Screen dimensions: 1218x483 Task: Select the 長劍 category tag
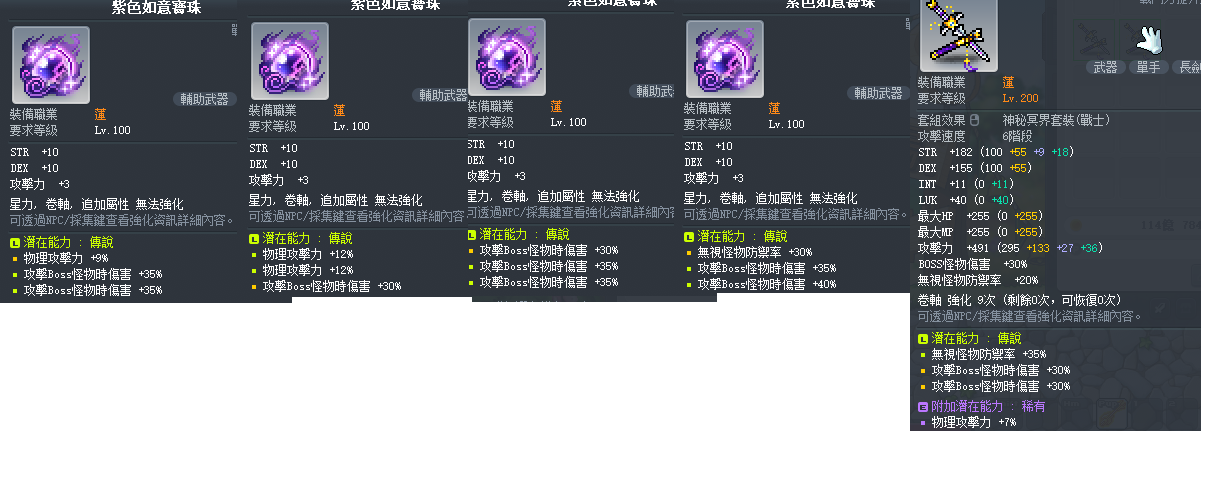tap(1189, 67)
